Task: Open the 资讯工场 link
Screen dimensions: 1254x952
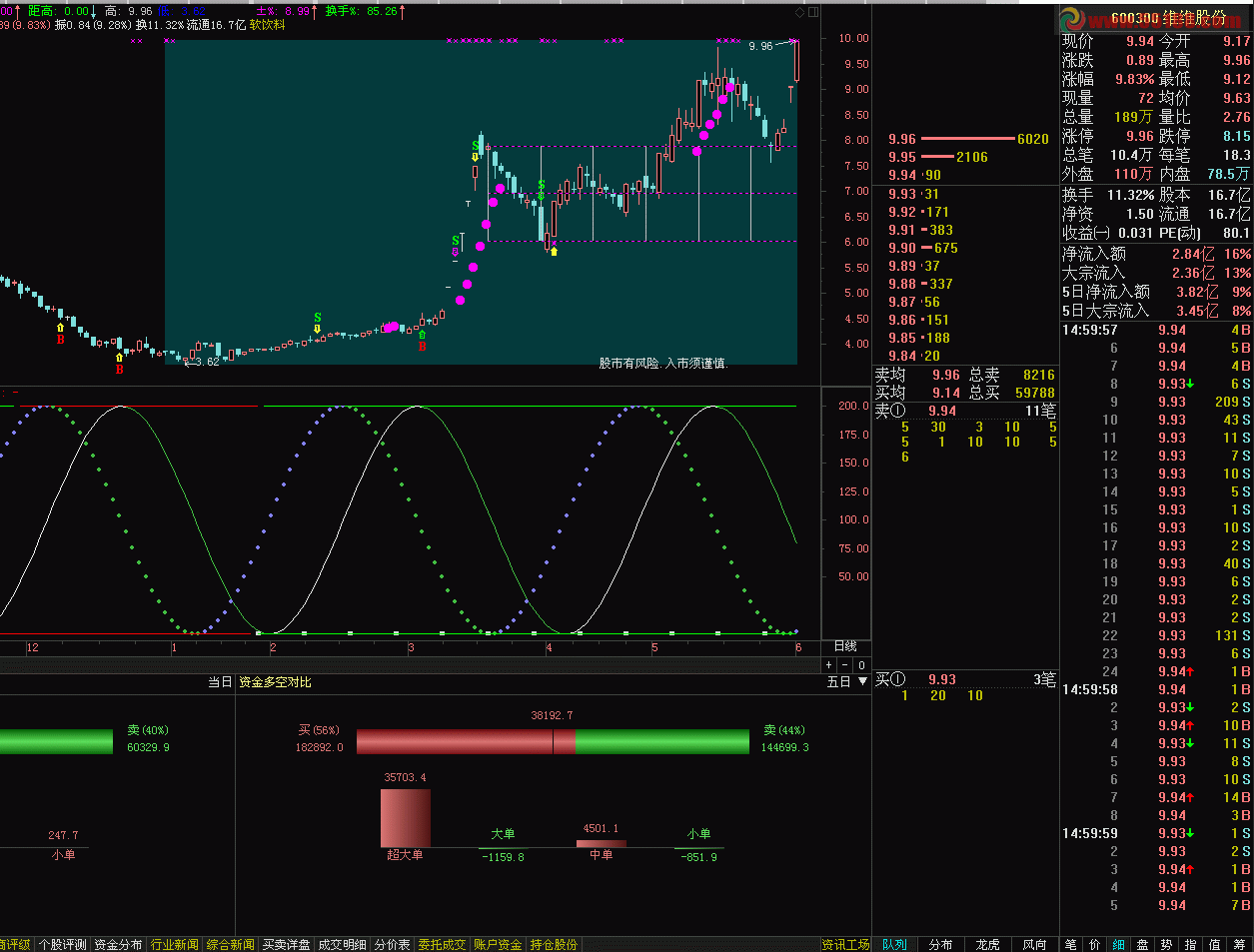Action: point(845,944)
